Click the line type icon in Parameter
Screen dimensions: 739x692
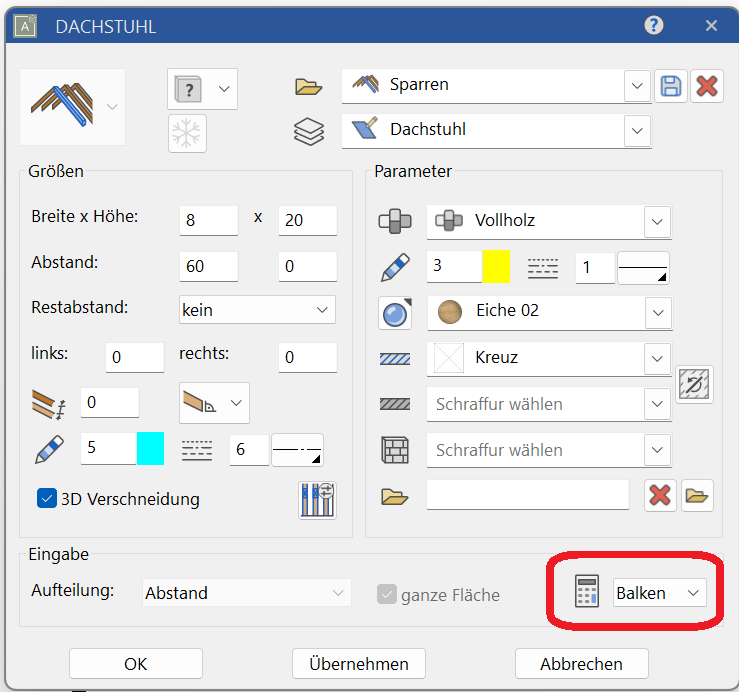543,268
